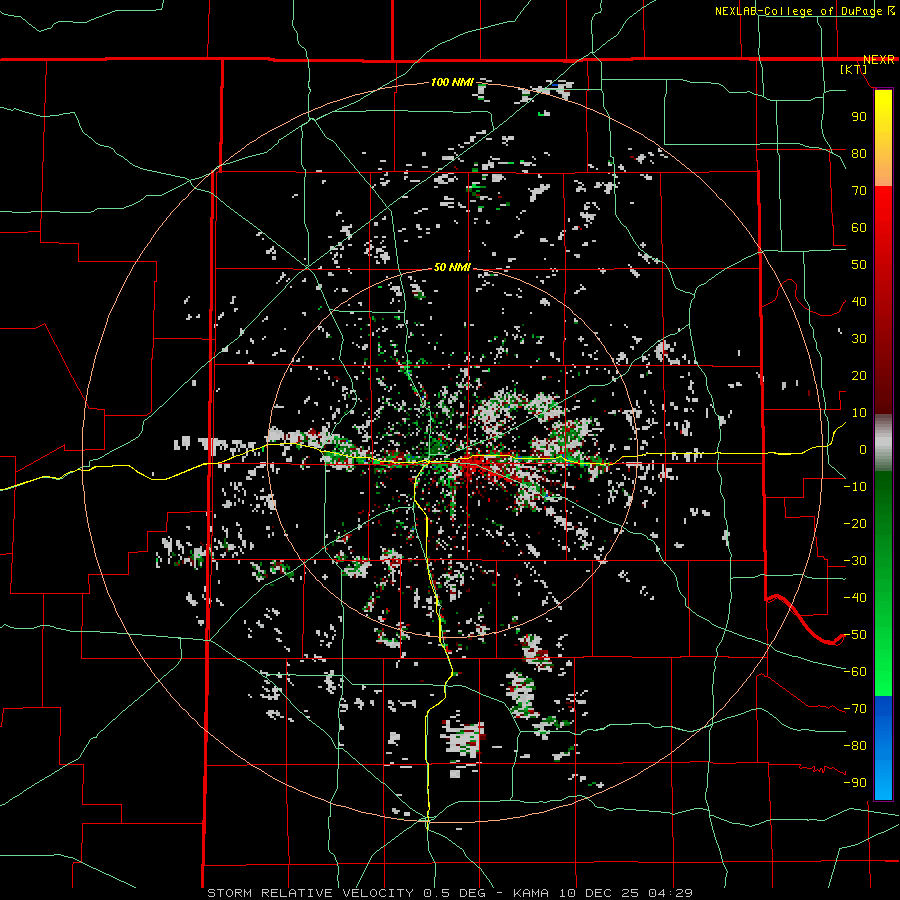900x900 pixels.
Task: Select the -90 value on the velocity scale
Action: (855, 783)
